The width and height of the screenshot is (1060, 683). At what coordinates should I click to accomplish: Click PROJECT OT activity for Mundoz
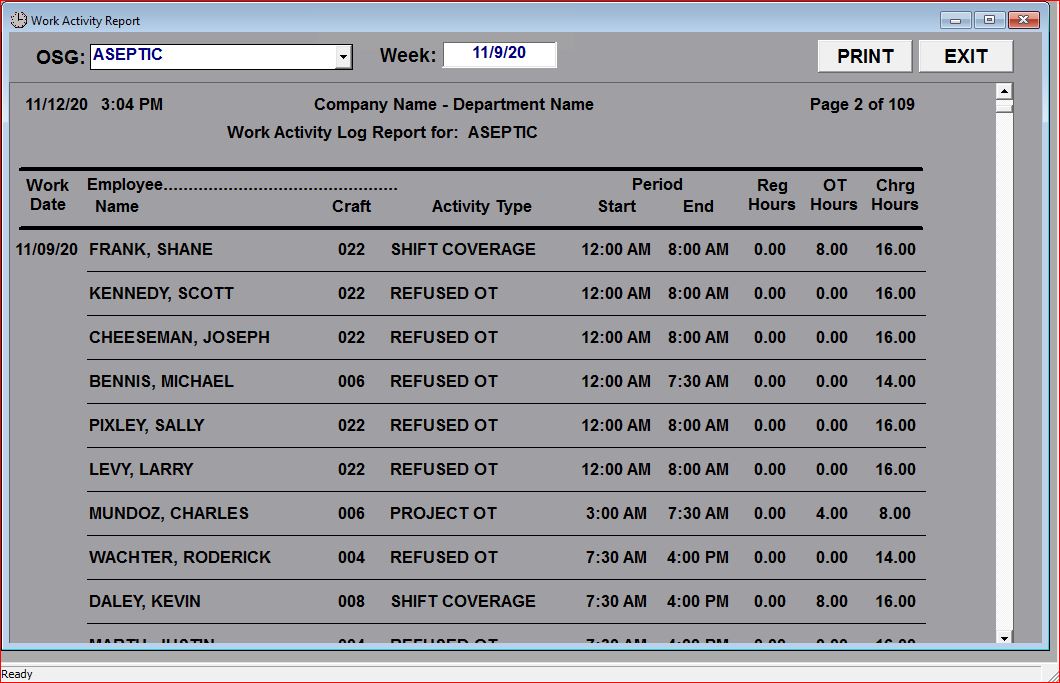443,513
